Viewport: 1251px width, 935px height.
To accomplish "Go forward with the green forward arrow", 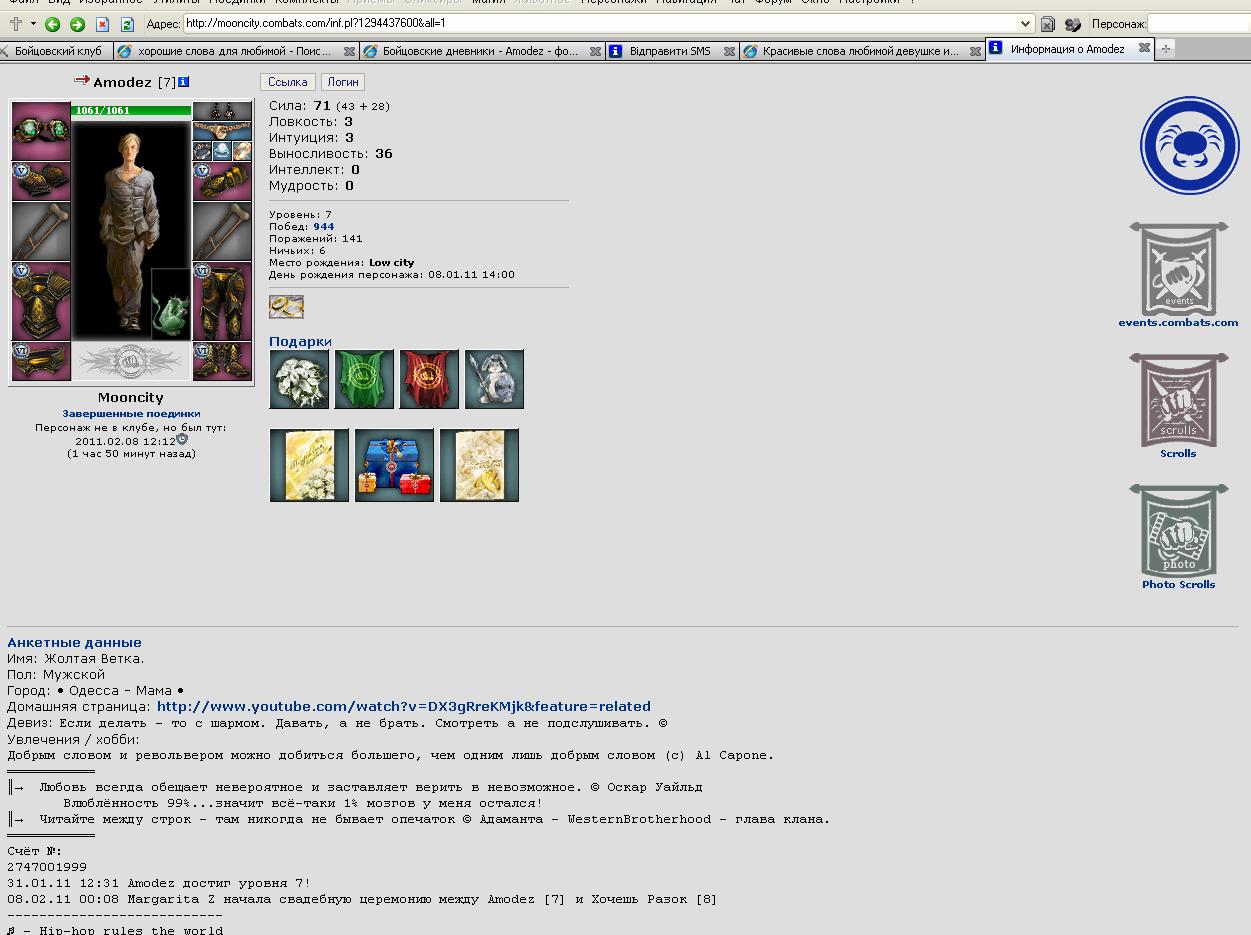I will [x=77, y=24].
